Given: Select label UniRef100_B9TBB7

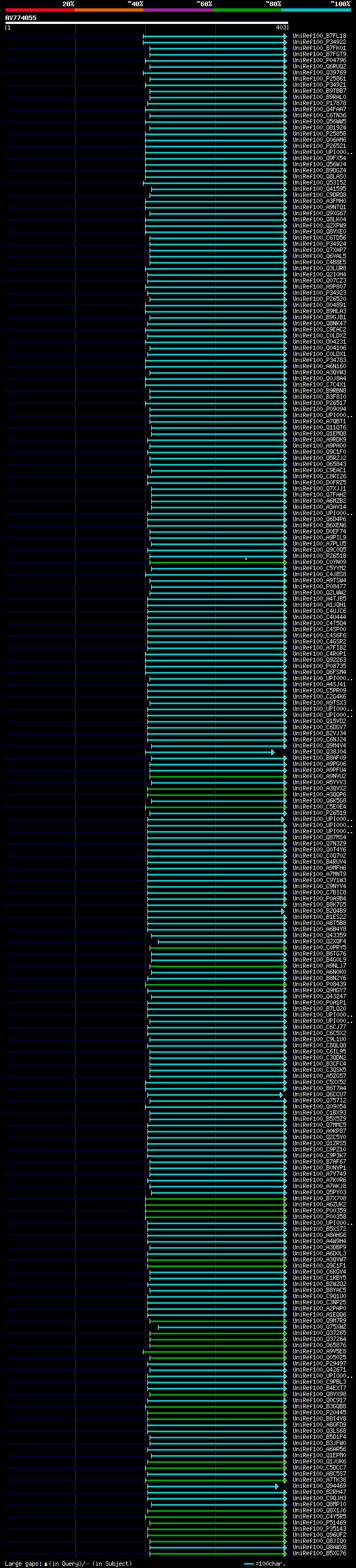Looking at the screenshot, I should click(x=319, y=91).
